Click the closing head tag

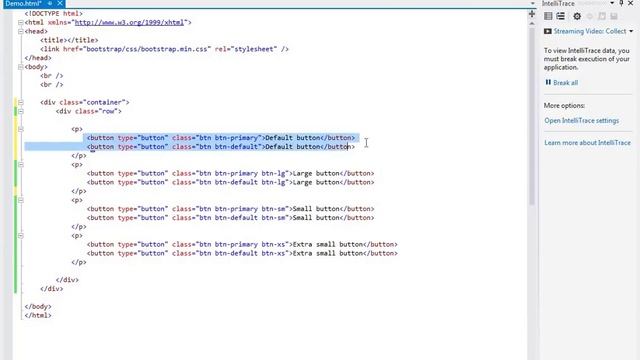[x=38, y=58]
